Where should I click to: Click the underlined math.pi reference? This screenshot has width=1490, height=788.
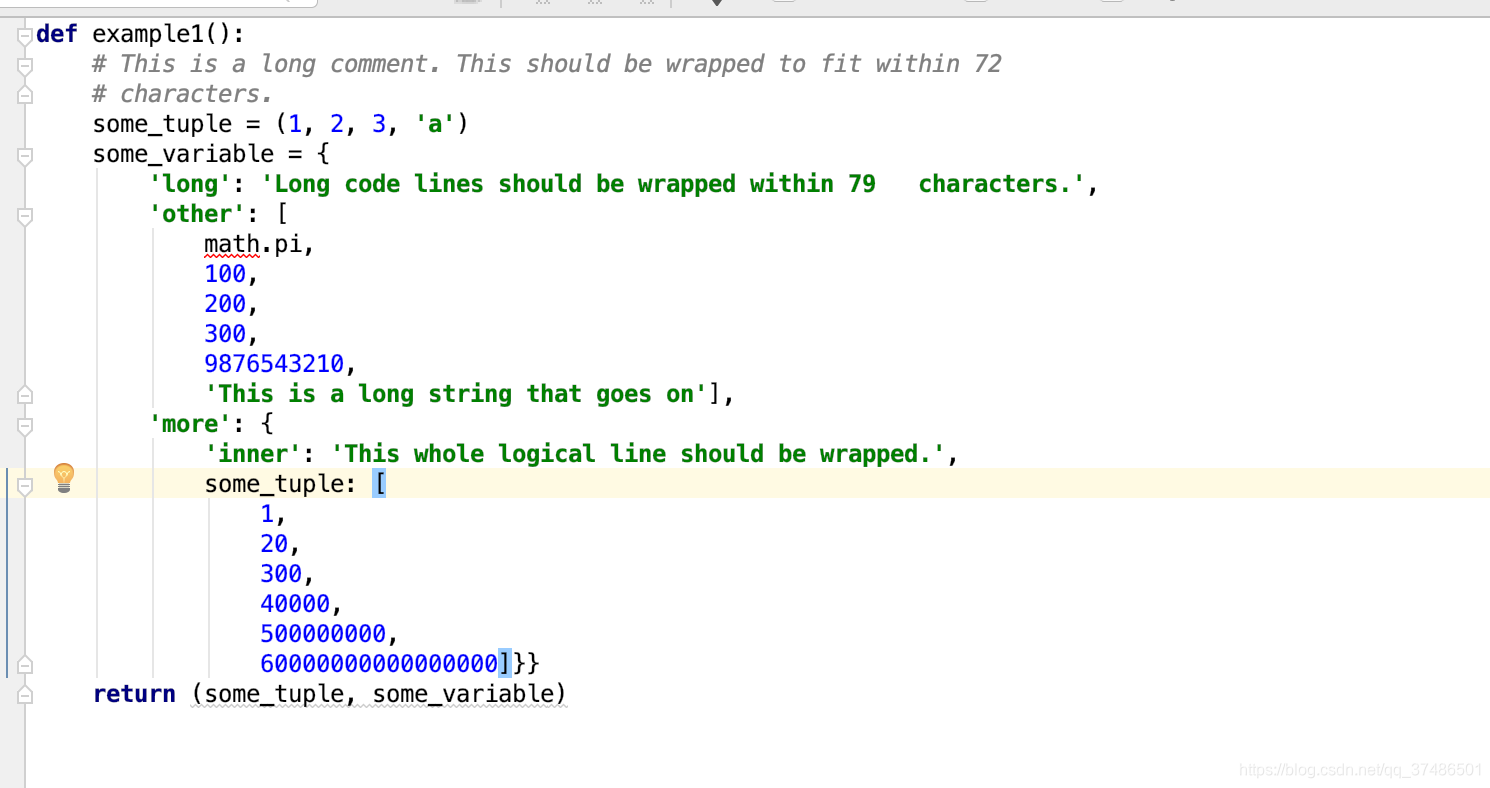pos(253,244)
